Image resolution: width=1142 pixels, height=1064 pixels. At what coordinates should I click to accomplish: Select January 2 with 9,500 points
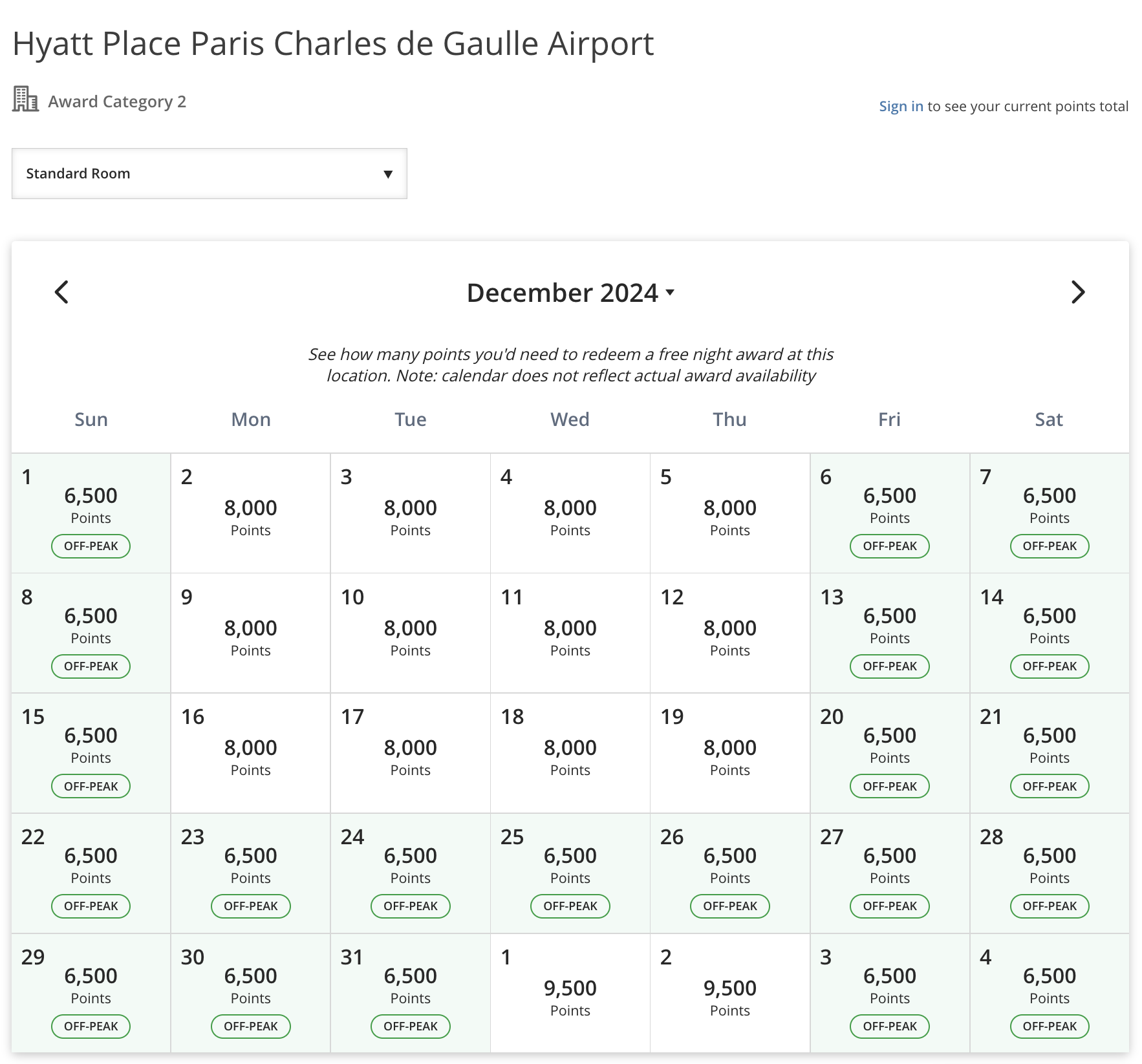pos(730,993)
